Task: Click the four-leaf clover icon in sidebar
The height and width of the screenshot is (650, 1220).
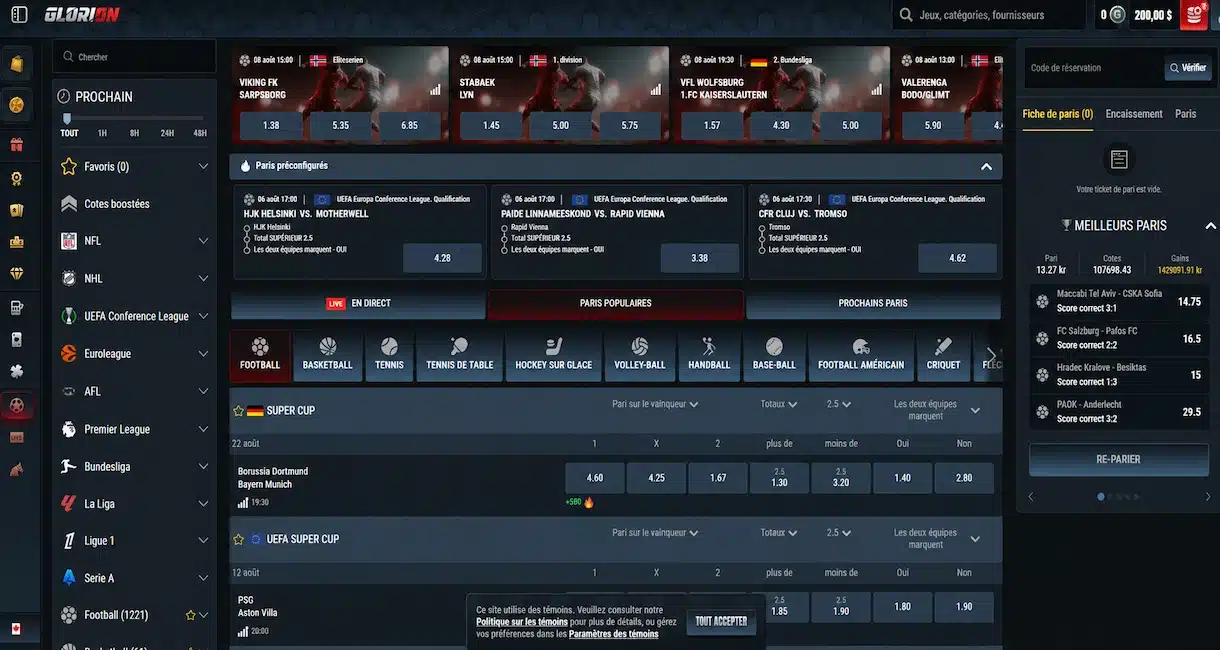Action: pos(16,372)
